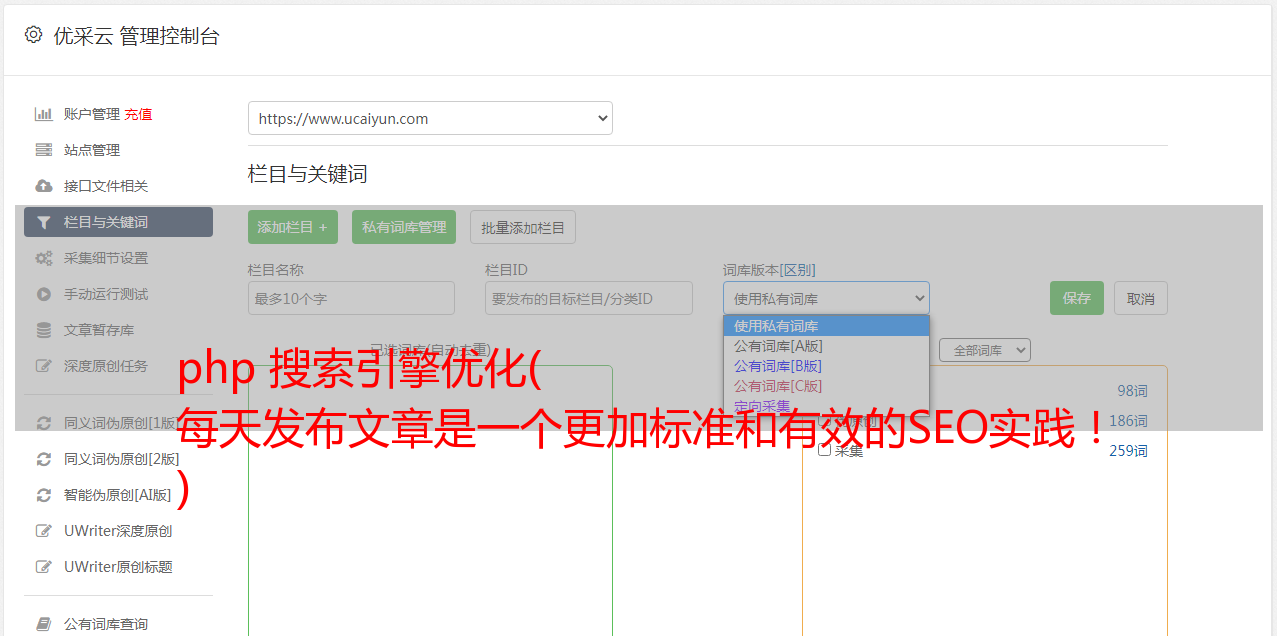
Task: Click the 栏目名称 input field
Action: [351, 298]
